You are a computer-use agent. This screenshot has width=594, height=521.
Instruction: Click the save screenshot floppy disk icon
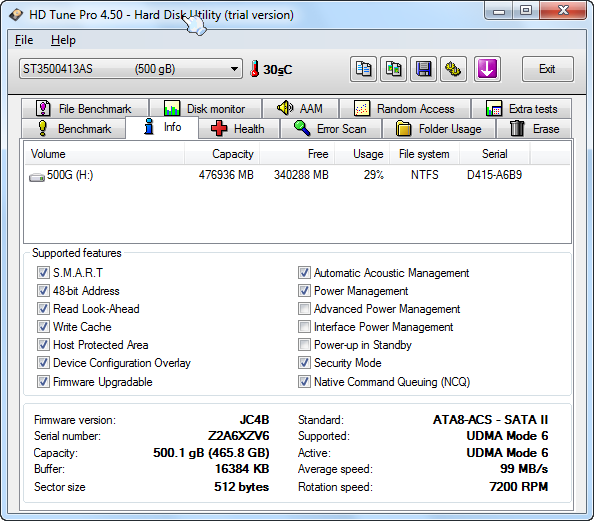(x=424, y=69)
